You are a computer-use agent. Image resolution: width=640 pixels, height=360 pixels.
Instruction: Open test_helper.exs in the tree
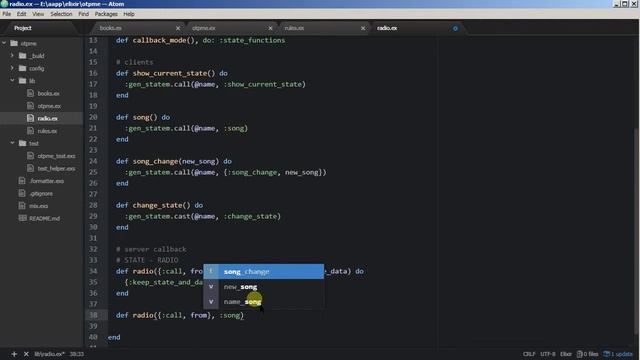coord(56,168)
